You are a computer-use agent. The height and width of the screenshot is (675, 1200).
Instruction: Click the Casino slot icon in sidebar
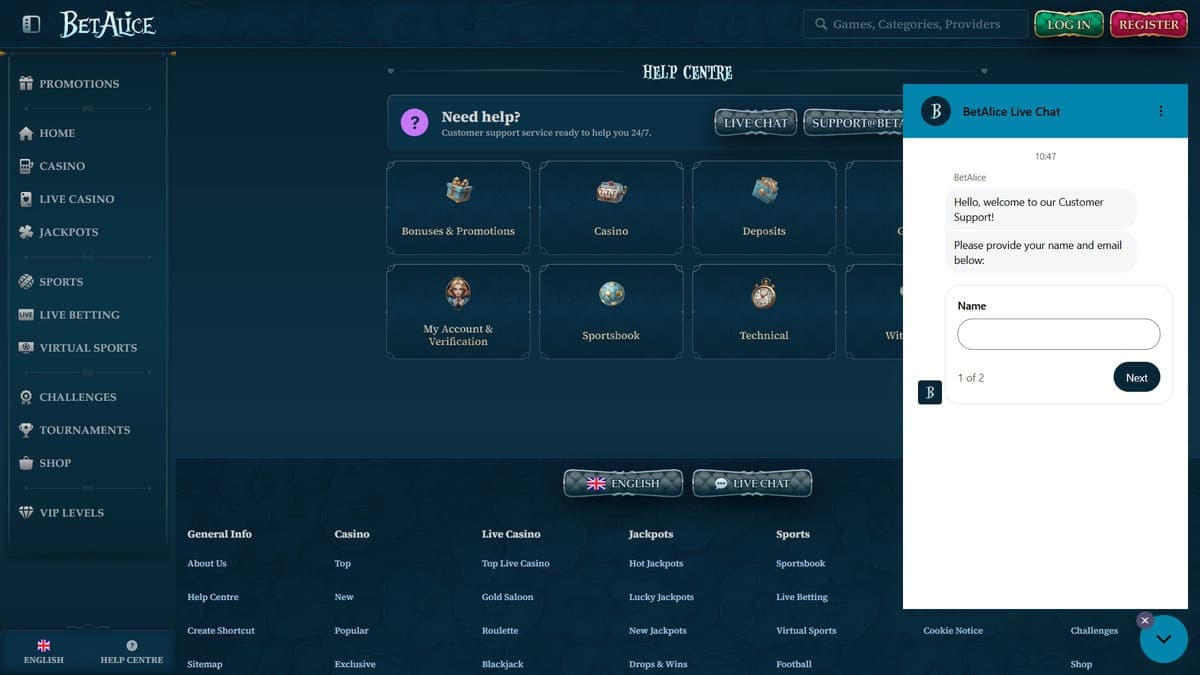click(x=26, y=166)
